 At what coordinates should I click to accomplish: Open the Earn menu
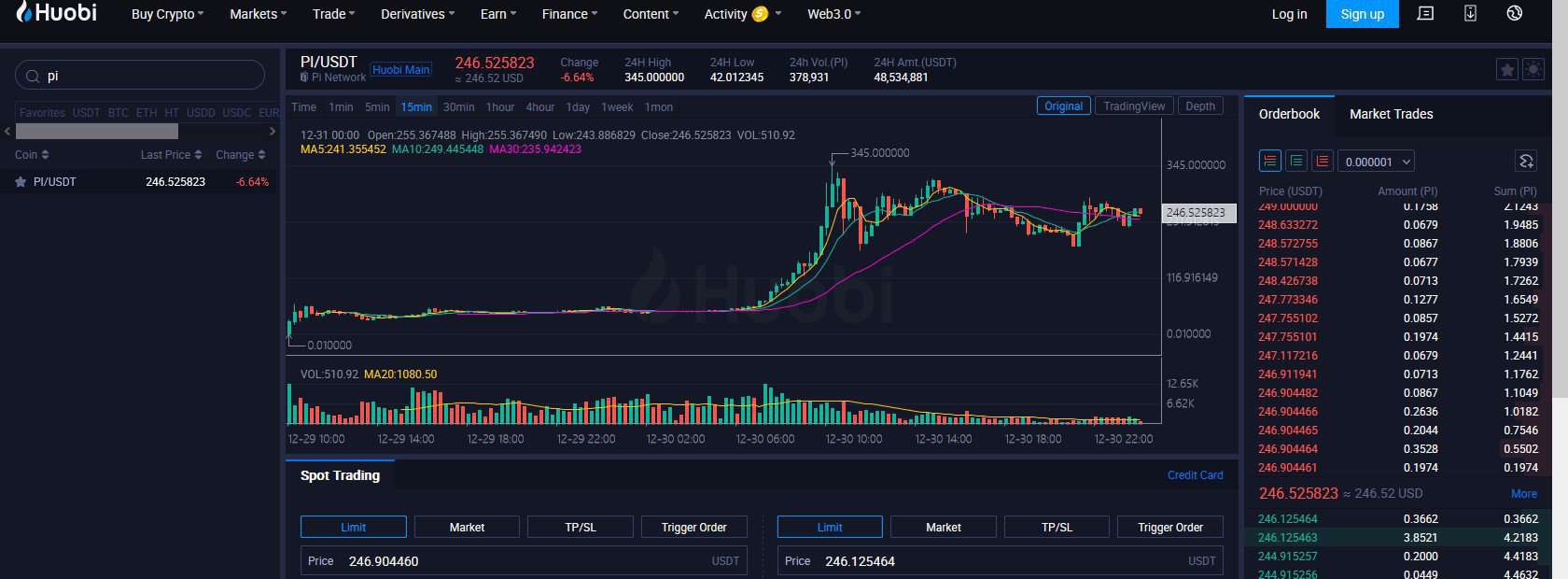[x=497, y=14]
